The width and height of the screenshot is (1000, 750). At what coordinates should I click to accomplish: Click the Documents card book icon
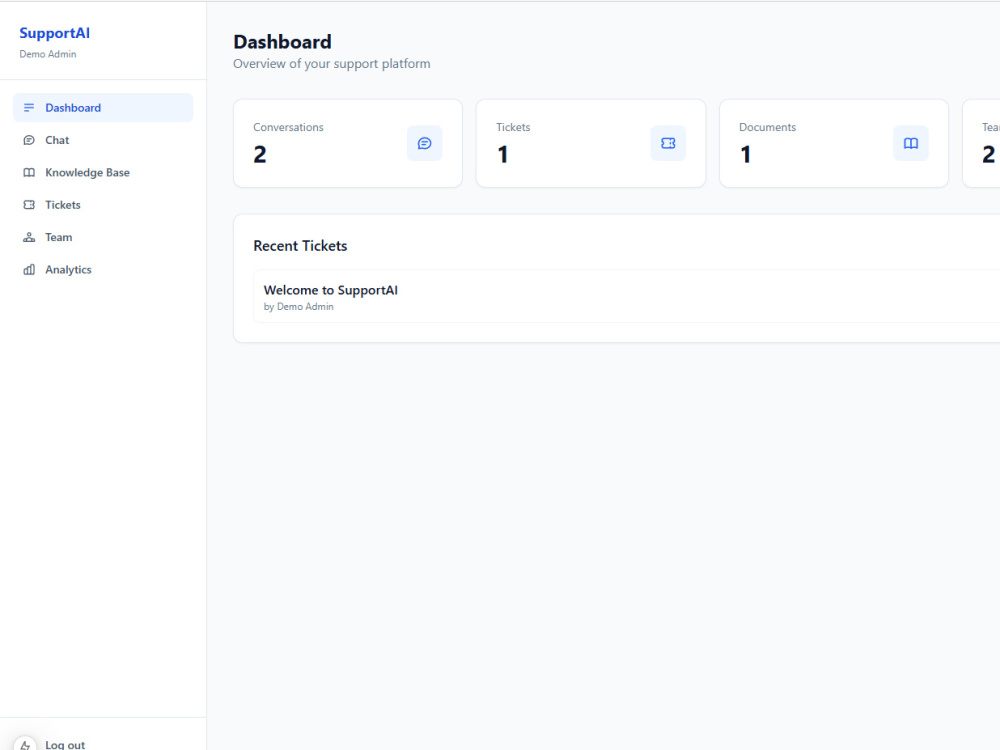pos(911,143)
